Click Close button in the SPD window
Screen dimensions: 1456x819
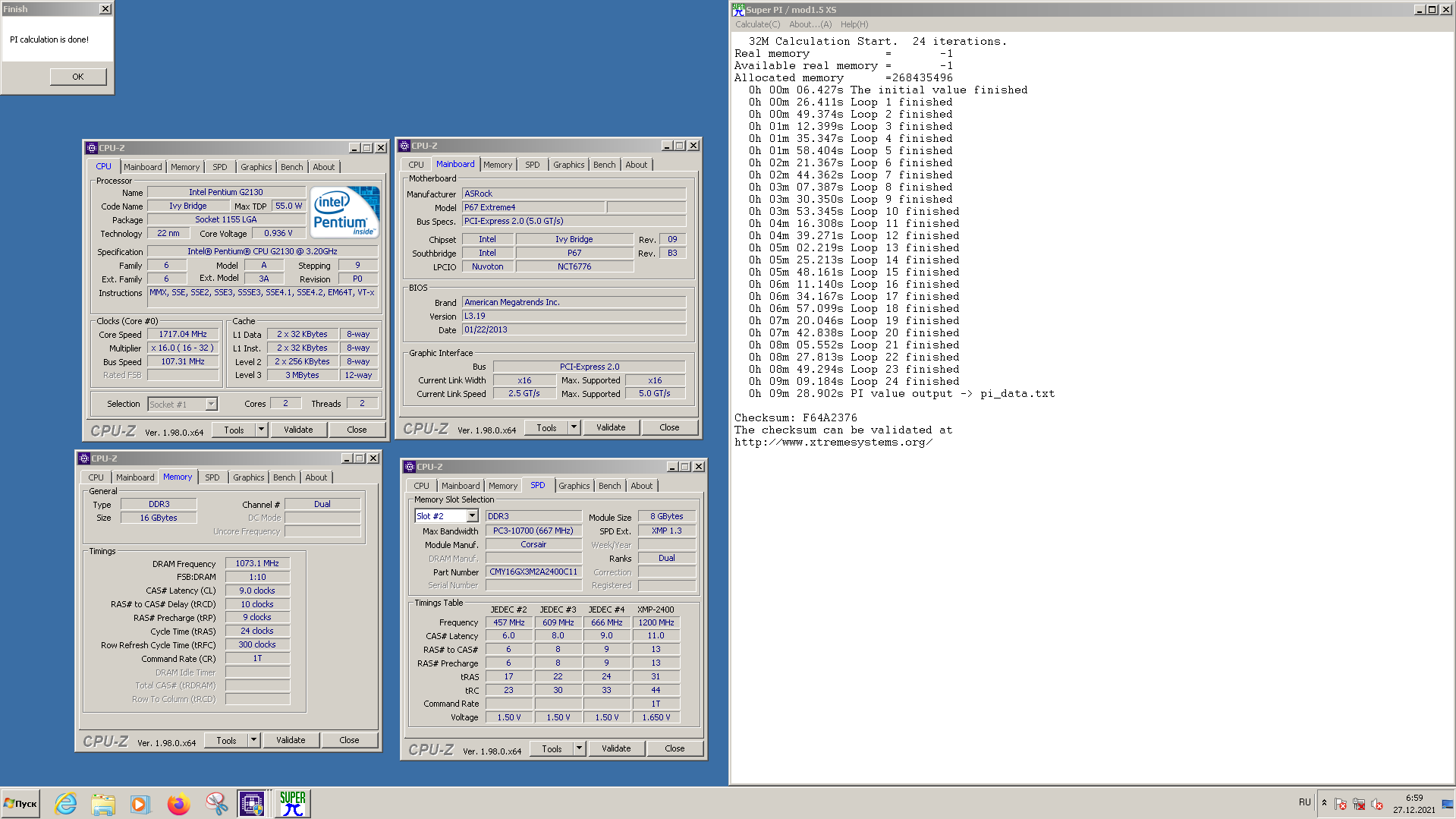pyautogui.click(x=675, y=748)
